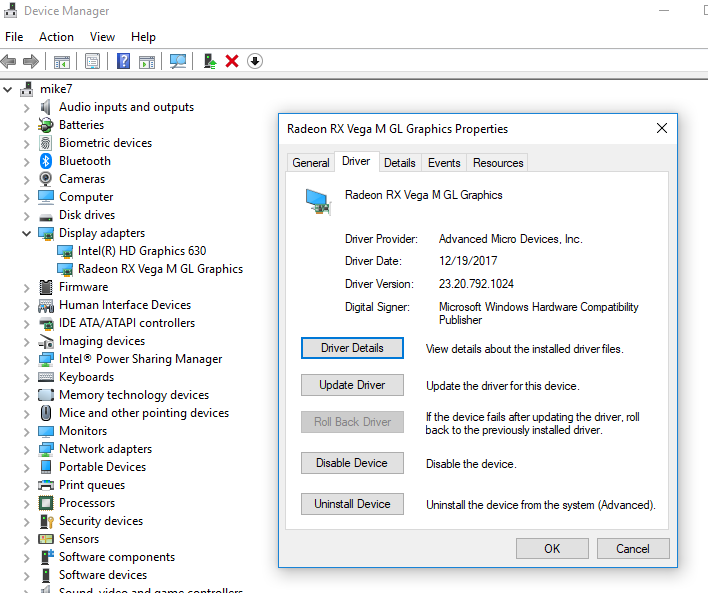
Task: Expand the Network adapters category
Action: click(26, 449)
